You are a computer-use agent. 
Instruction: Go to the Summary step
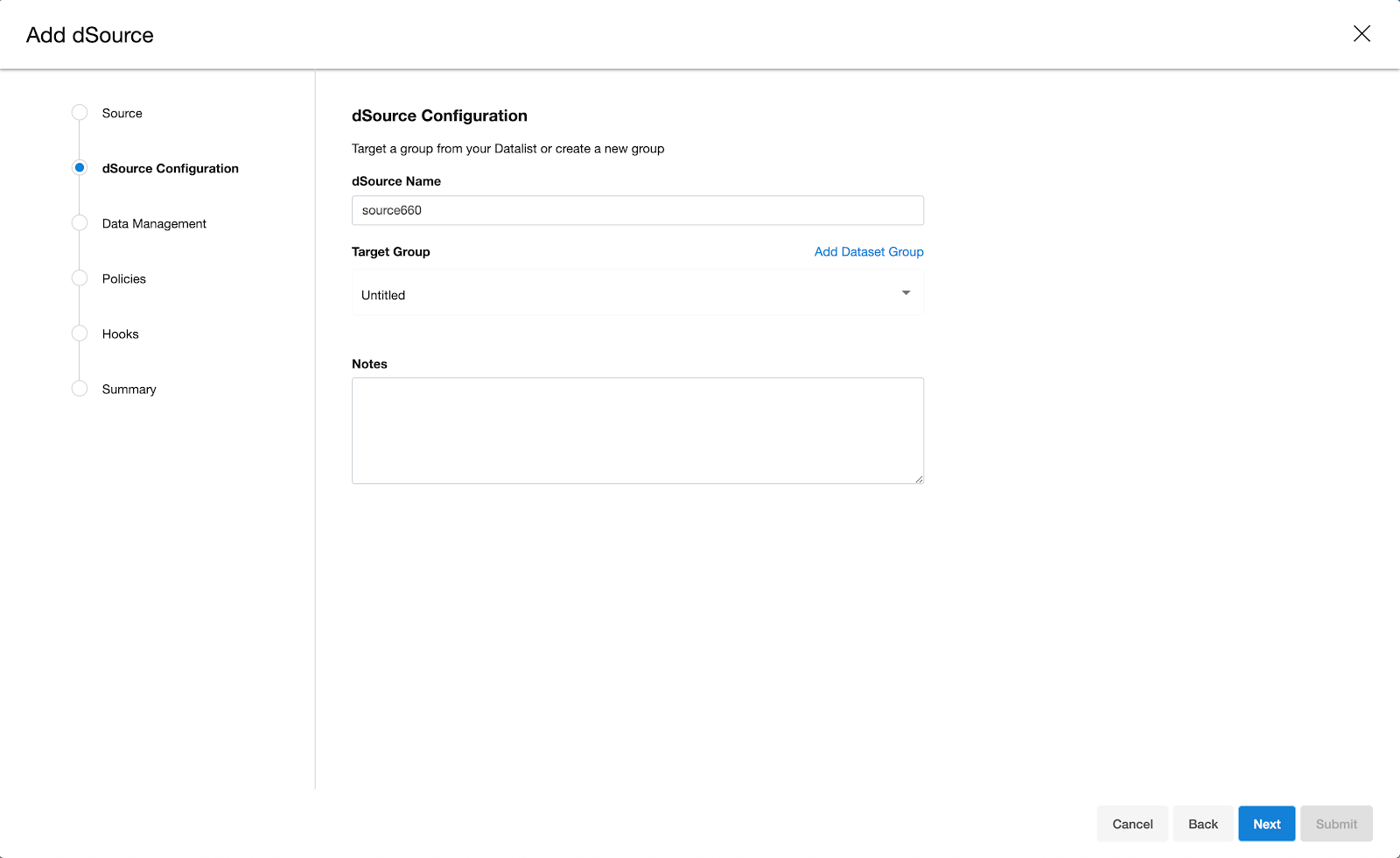(x=128, y=389)
